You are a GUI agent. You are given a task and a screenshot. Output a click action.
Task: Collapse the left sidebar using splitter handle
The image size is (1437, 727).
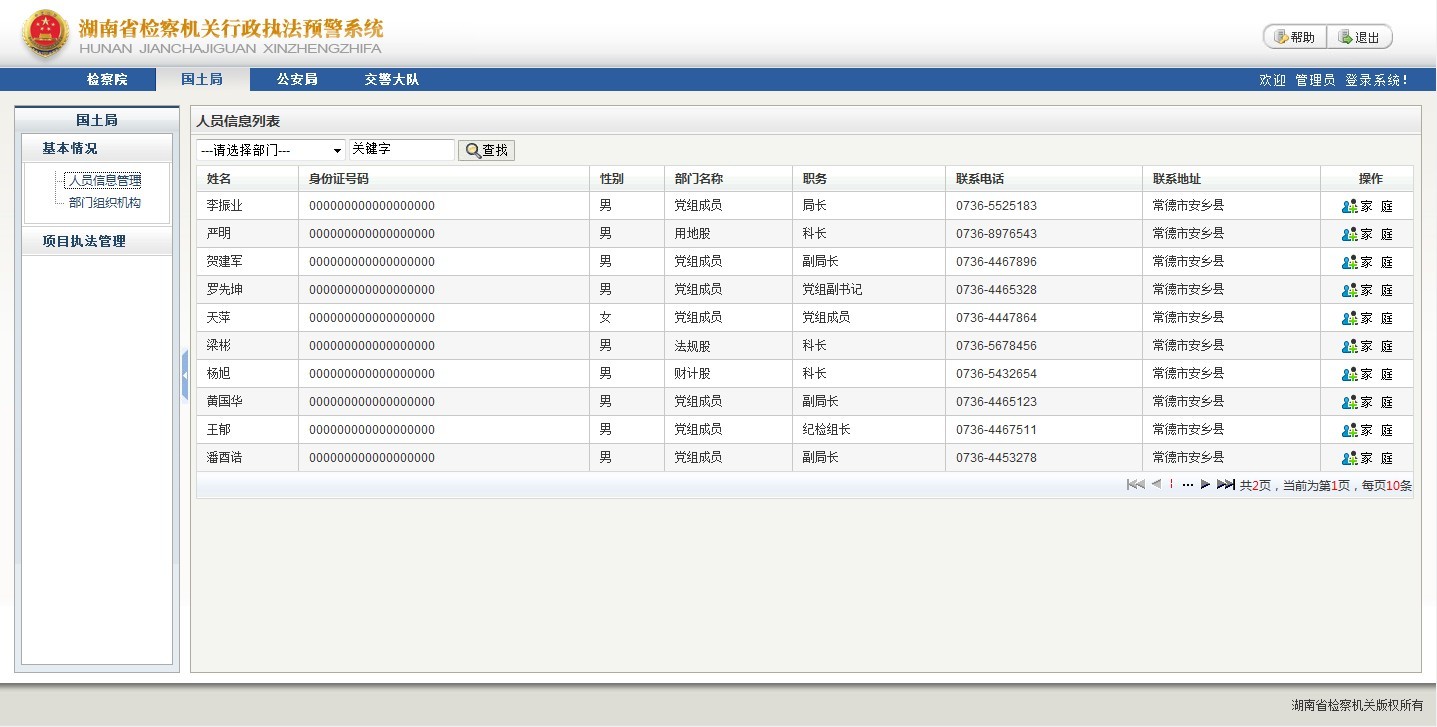click(185, 375)
